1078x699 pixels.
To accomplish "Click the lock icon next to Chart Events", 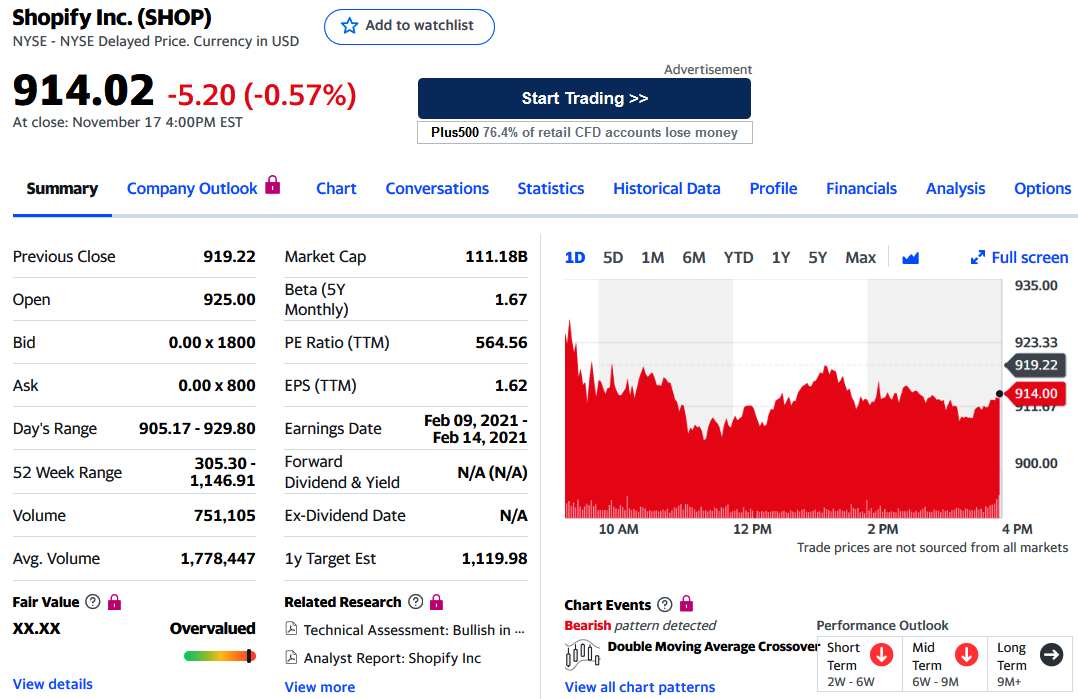I will [686, 604].
